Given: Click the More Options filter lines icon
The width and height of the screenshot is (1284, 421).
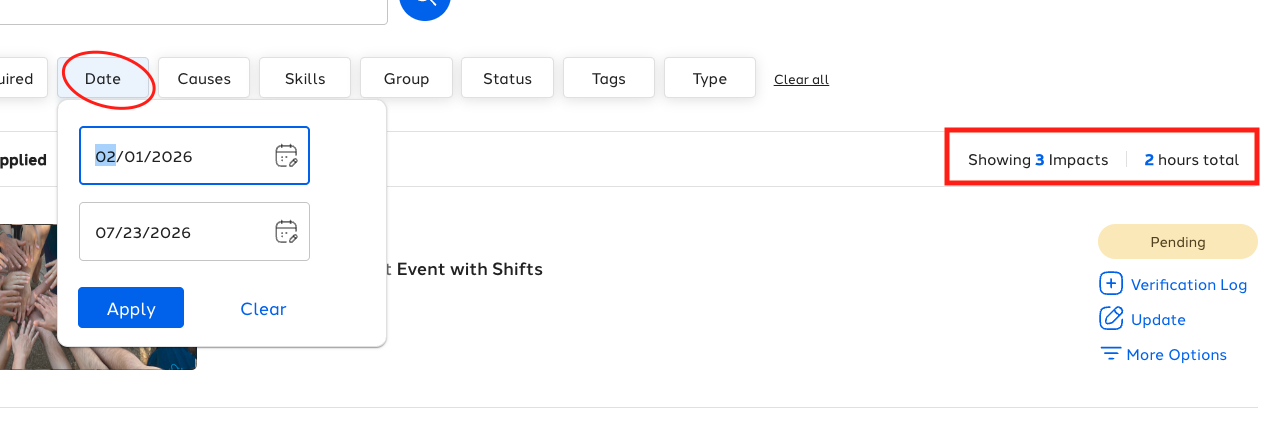Looking at the screenshot, I should (x=1110, y=354).
